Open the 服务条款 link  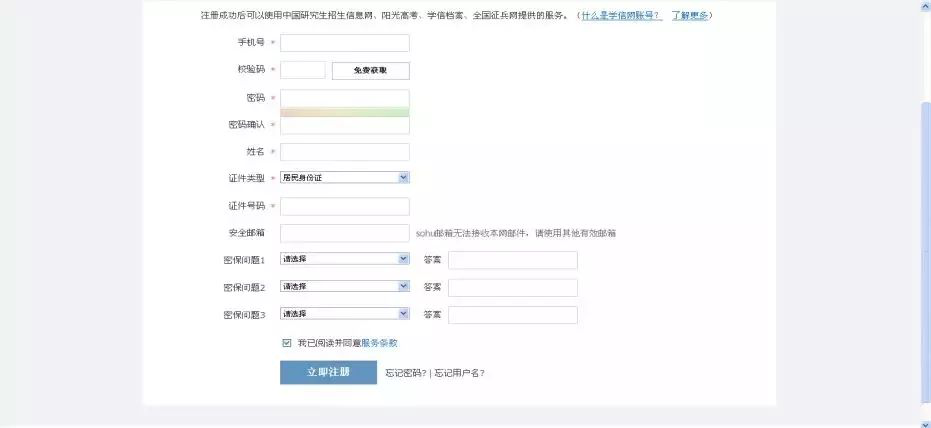click(x=379, y=343)
